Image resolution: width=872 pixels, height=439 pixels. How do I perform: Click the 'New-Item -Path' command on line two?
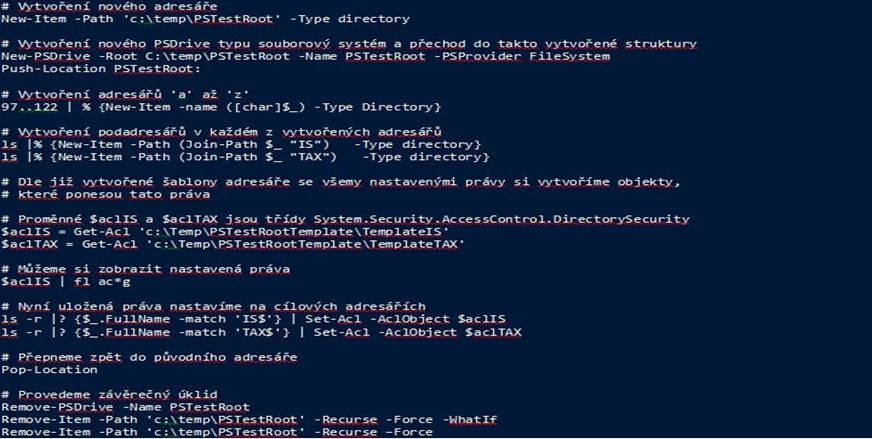[x=57, y=19]
